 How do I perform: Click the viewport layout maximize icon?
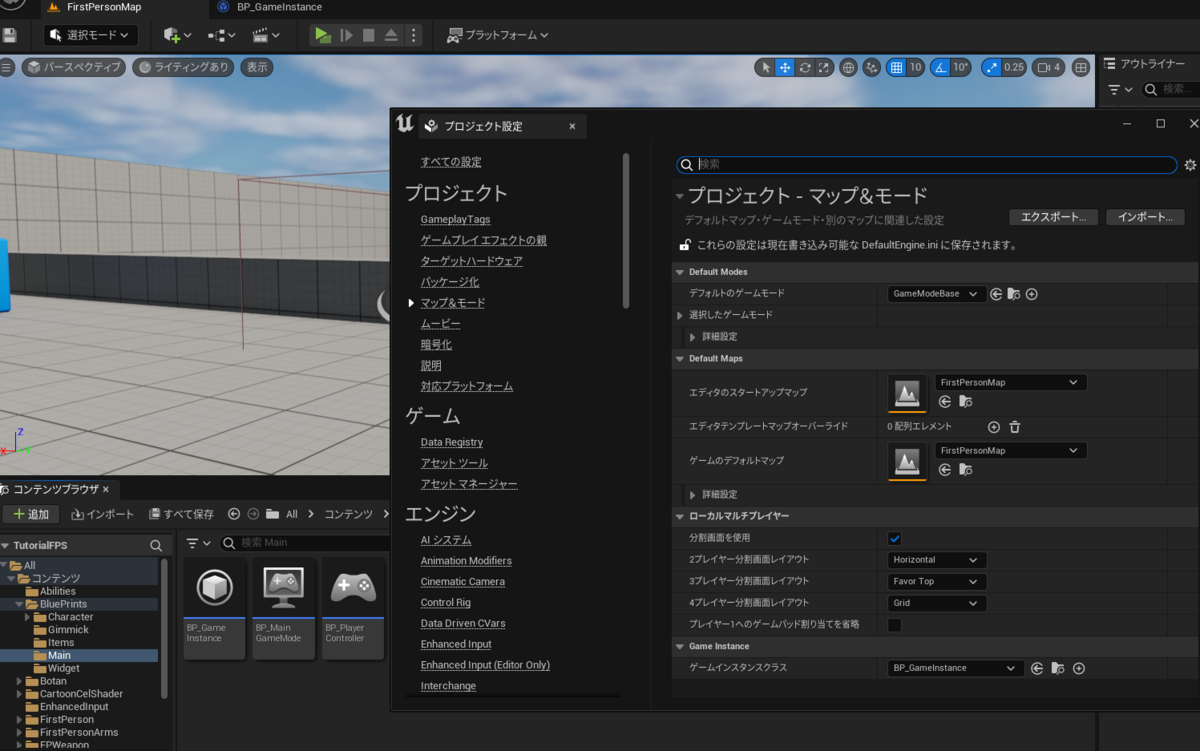(1080, 67)
